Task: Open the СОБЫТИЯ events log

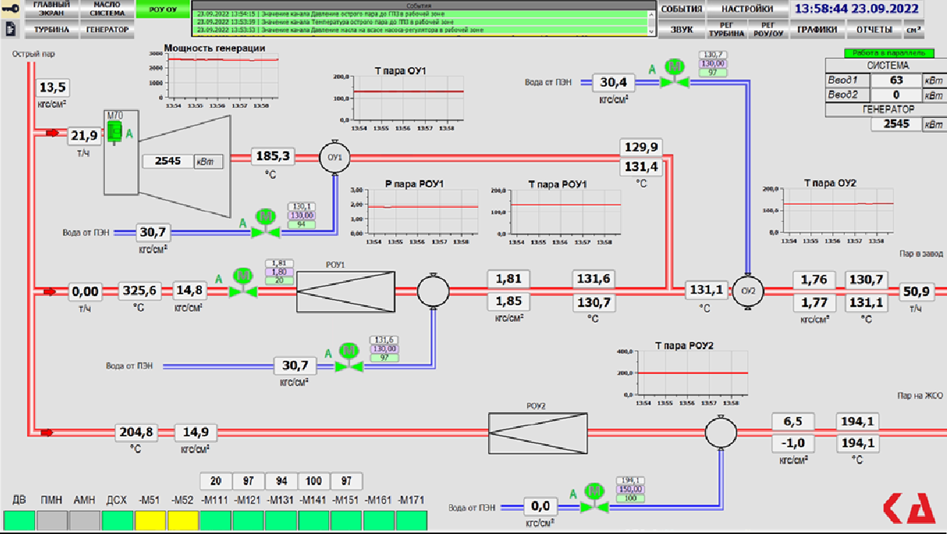Action: (681, 9)
